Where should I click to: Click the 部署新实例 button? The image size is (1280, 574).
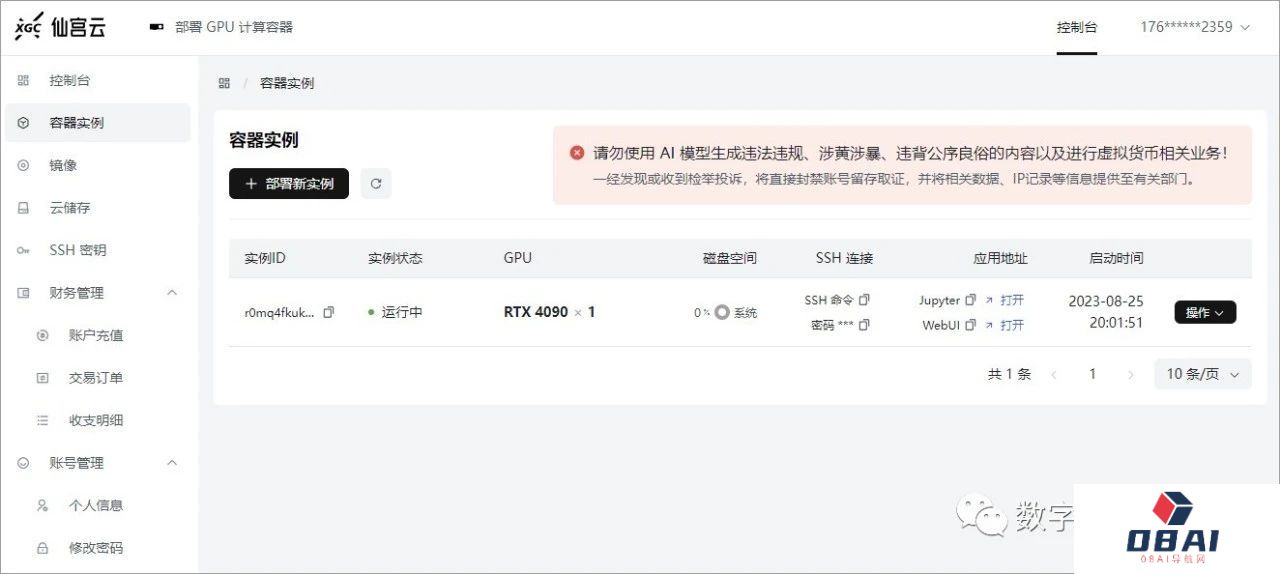pos(289,184)
